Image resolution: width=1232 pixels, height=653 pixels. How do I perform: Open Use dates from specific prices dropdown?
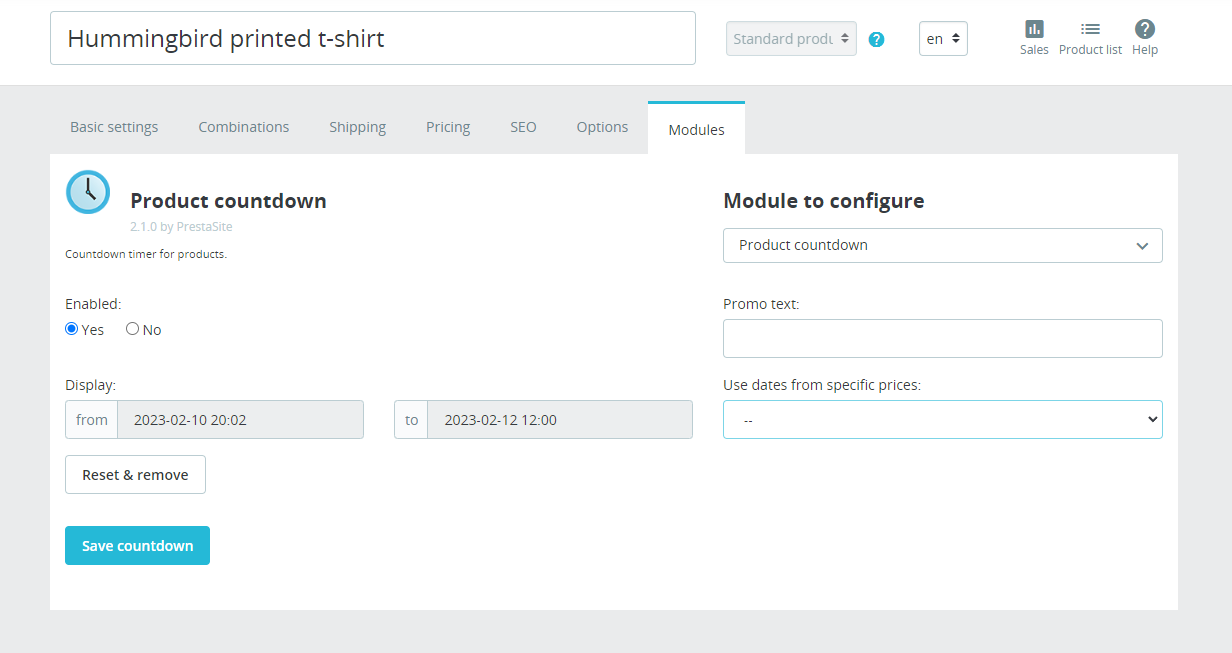(x=942, y=420)
